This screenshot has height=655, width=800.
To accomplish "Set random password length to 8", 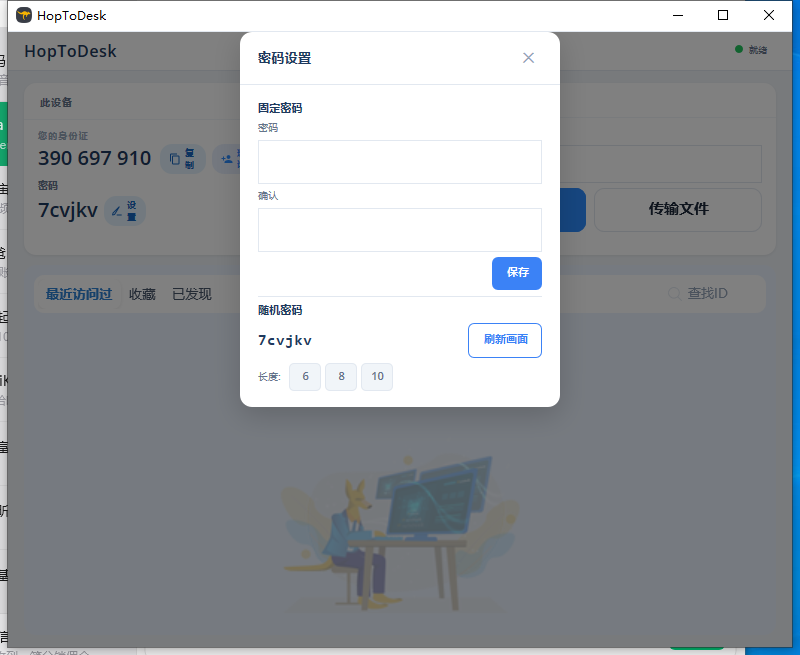I will (x=341, y=376).
